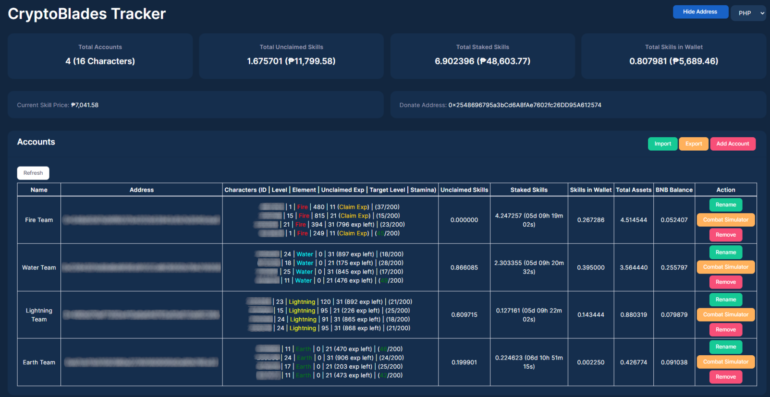Click the Lightning character row with 120 exp
Viewport: 770px width, 397px height.
pyautogui.click(x=330, y=302)
